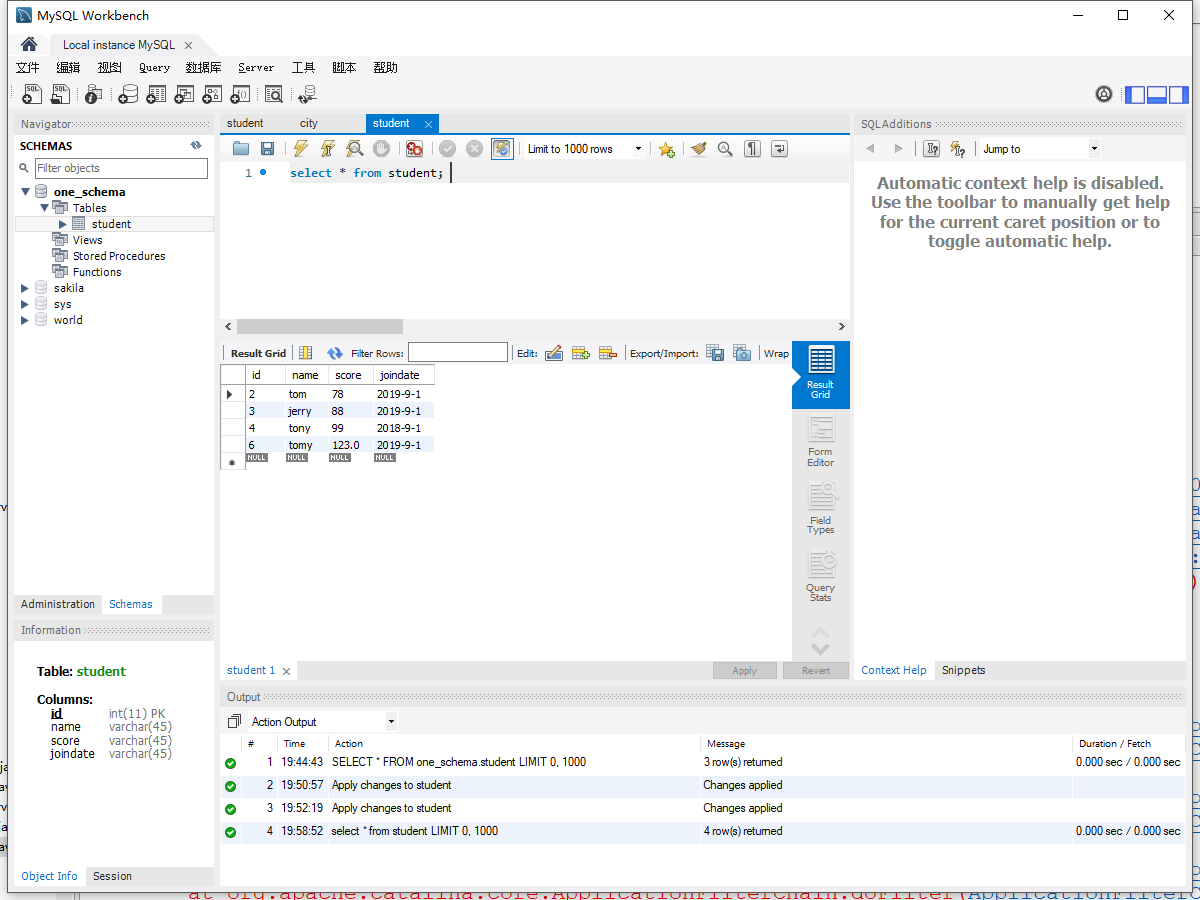Stop query execution hand icon
This screenshot has width=1200, height=900.
(381, 149)
